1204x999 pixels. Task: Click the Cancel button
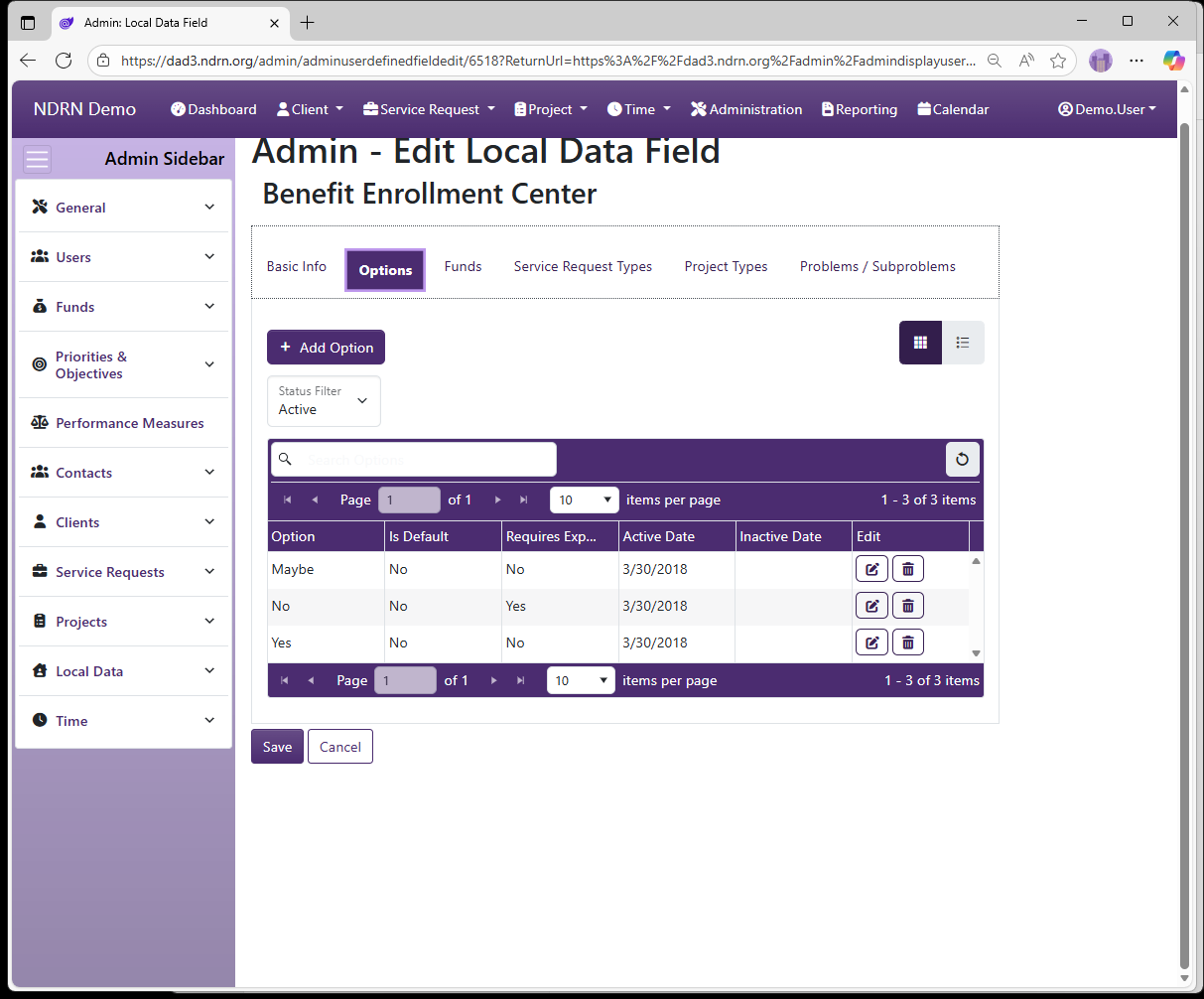pyautogui.click(x=340, y=747)
